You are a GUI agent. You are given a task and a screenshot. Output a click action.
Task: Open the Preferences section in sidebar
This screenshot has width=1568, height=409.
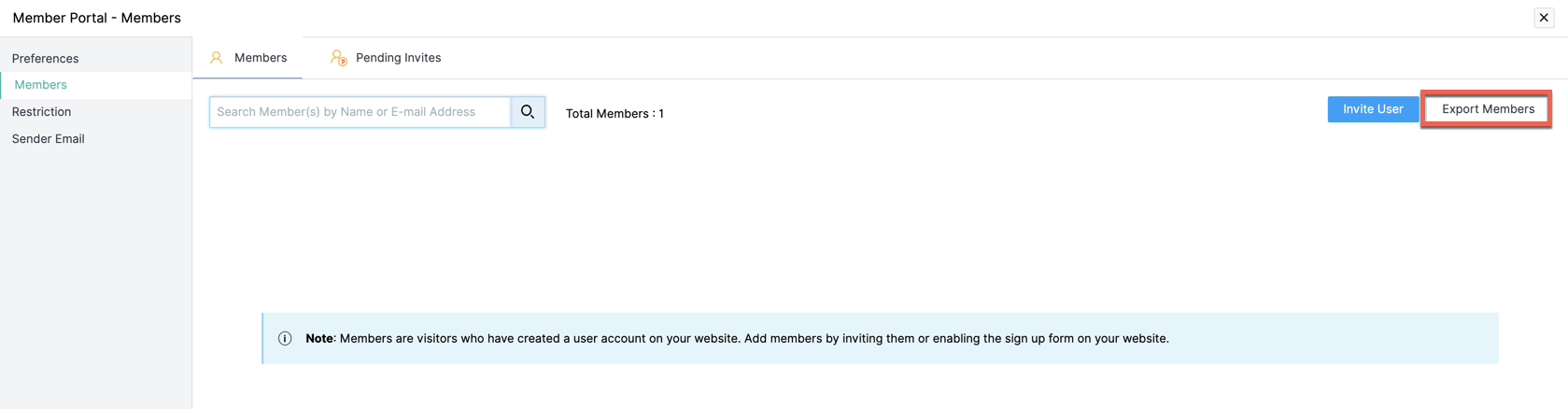point(45,58)
